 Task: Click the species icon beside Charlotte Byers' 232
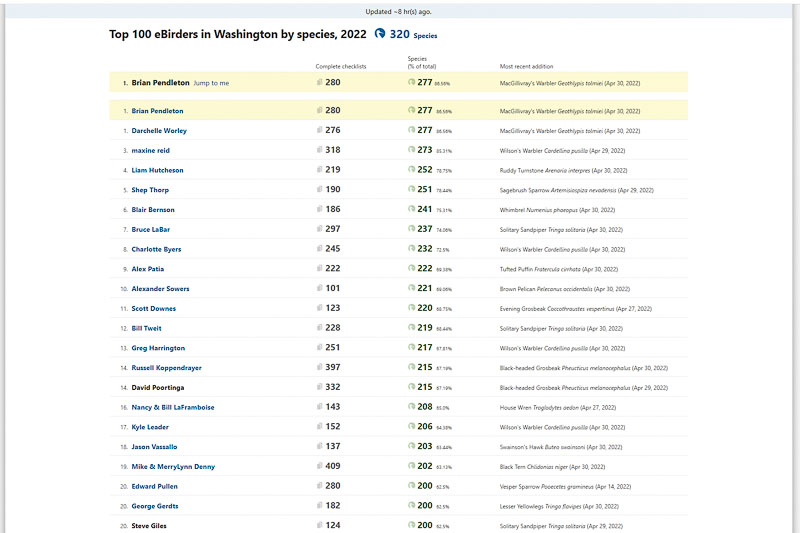411,249
